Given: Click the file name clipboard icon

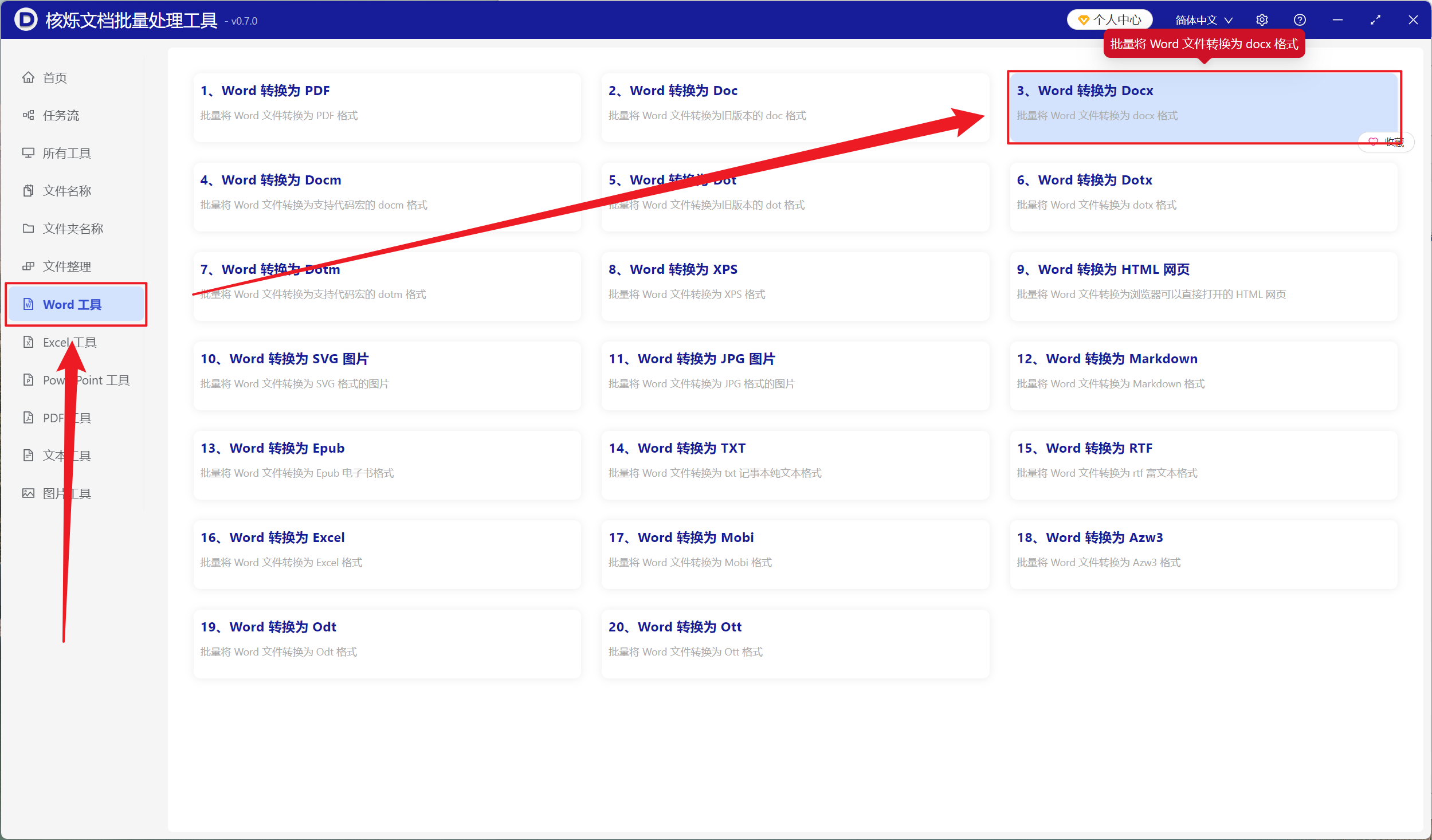Looking at the screenshot, I should (28, 191).
